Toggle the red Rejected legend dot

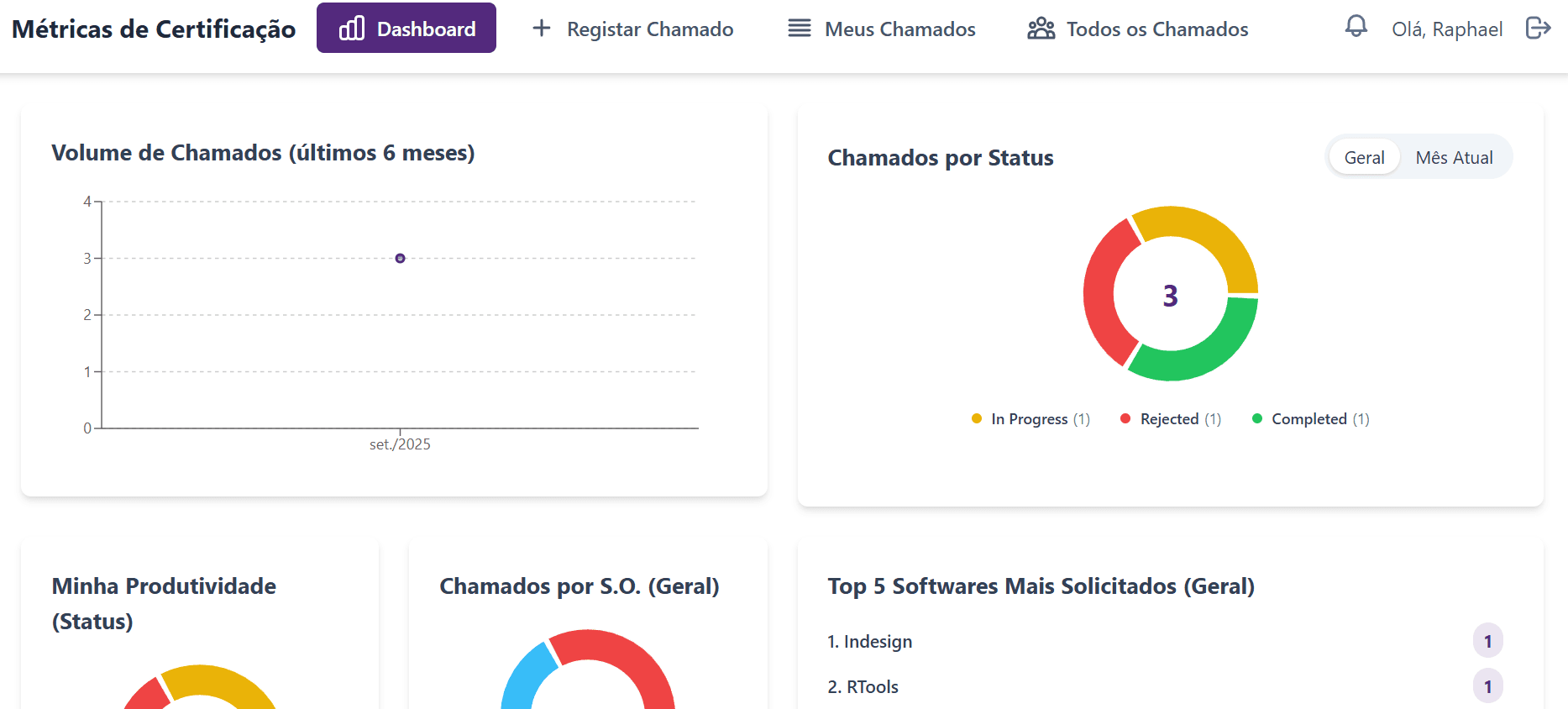(1125, 418)
